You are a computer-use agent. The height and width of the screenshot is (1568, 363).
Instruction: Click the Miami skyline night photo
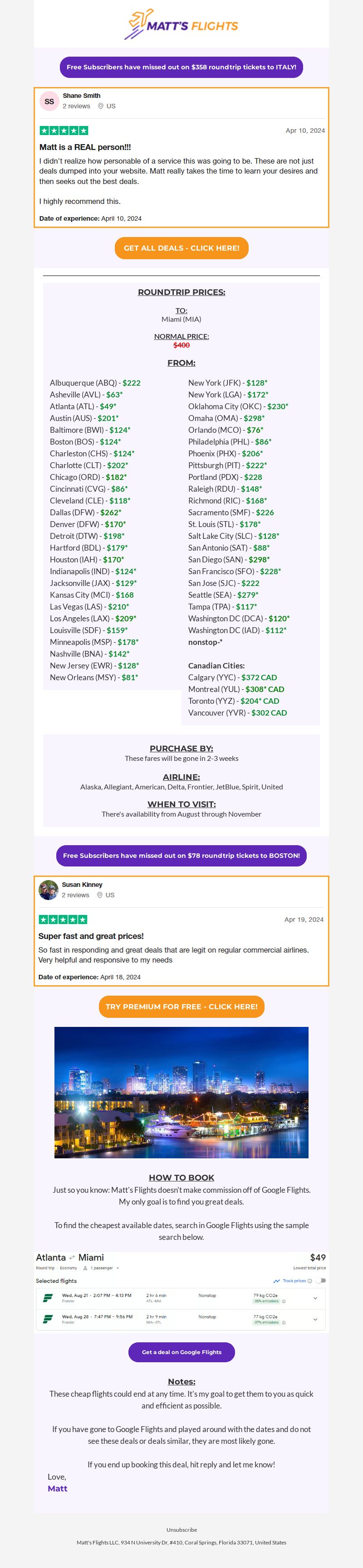pos(181,1092)
